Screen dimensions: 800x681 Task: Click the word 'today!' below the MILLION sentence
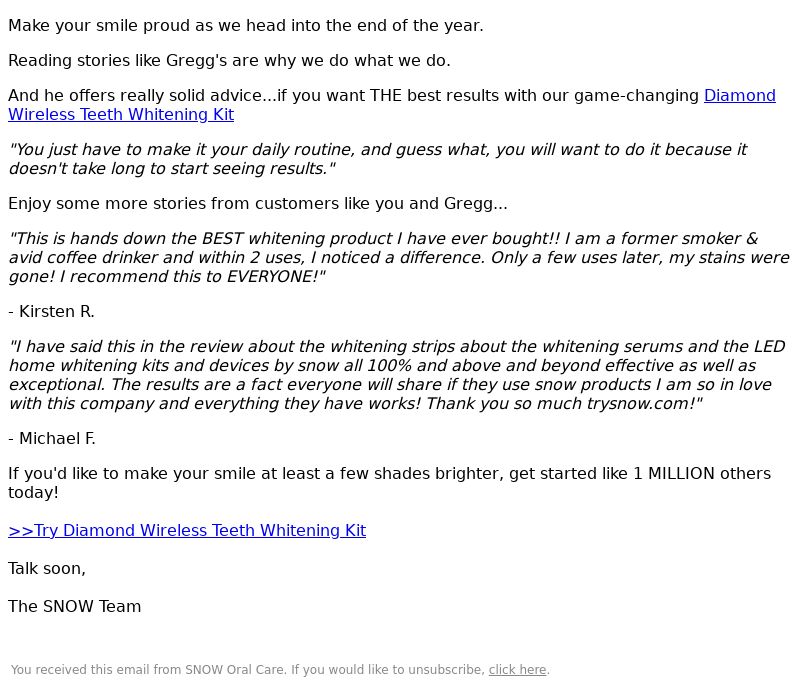[x=33, y=493]
